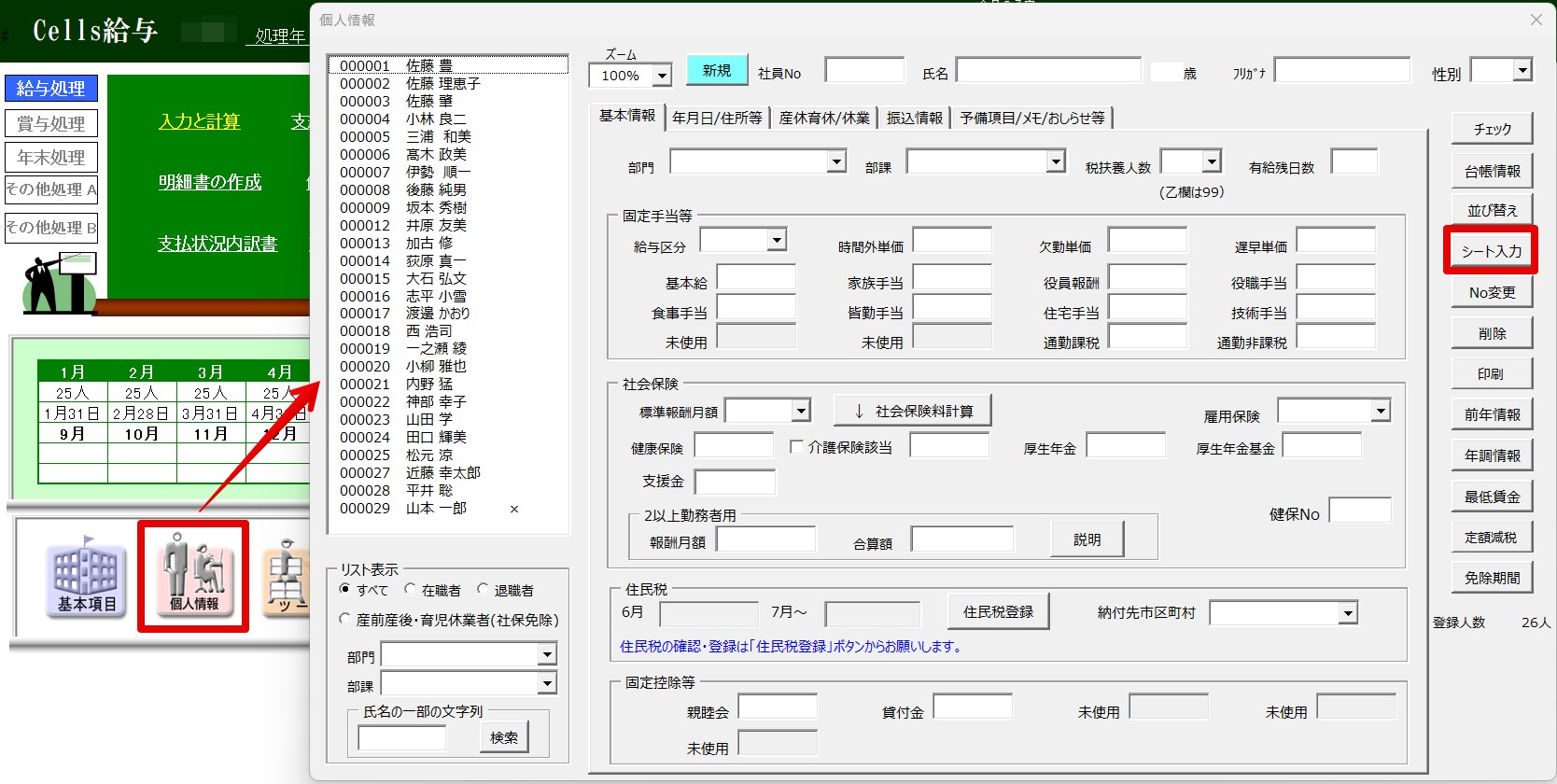The width and height of the screenshot is (1557, 784).
Task: Open the 税扶養人数 dropdown
Action: [1212, 161]
